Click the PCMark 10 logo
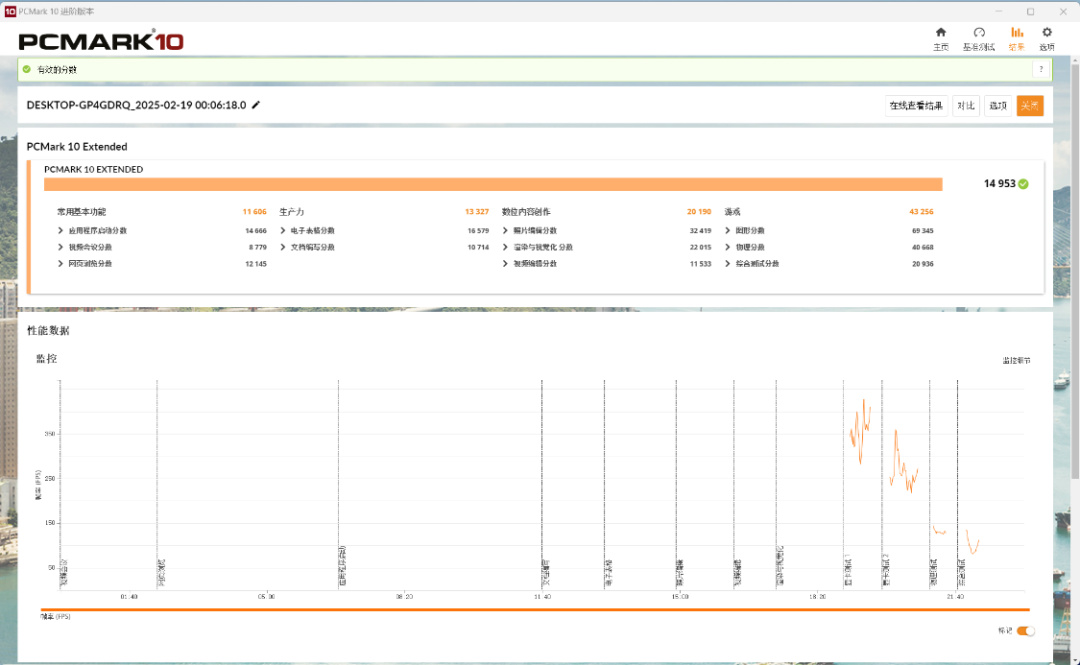This screenshot has width=1080, height=665. click(101, 41)
